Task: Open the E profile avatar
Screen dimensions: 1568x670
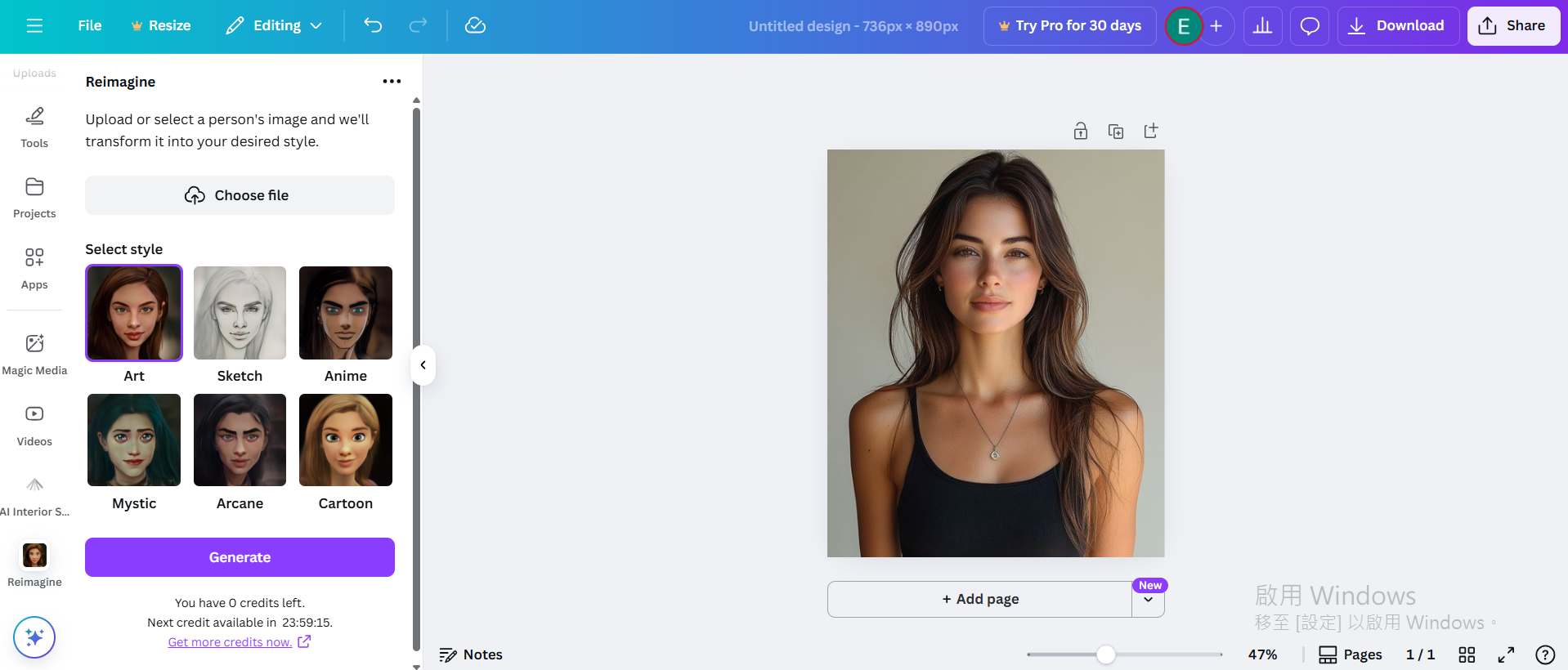Action: coord(1183,26)
